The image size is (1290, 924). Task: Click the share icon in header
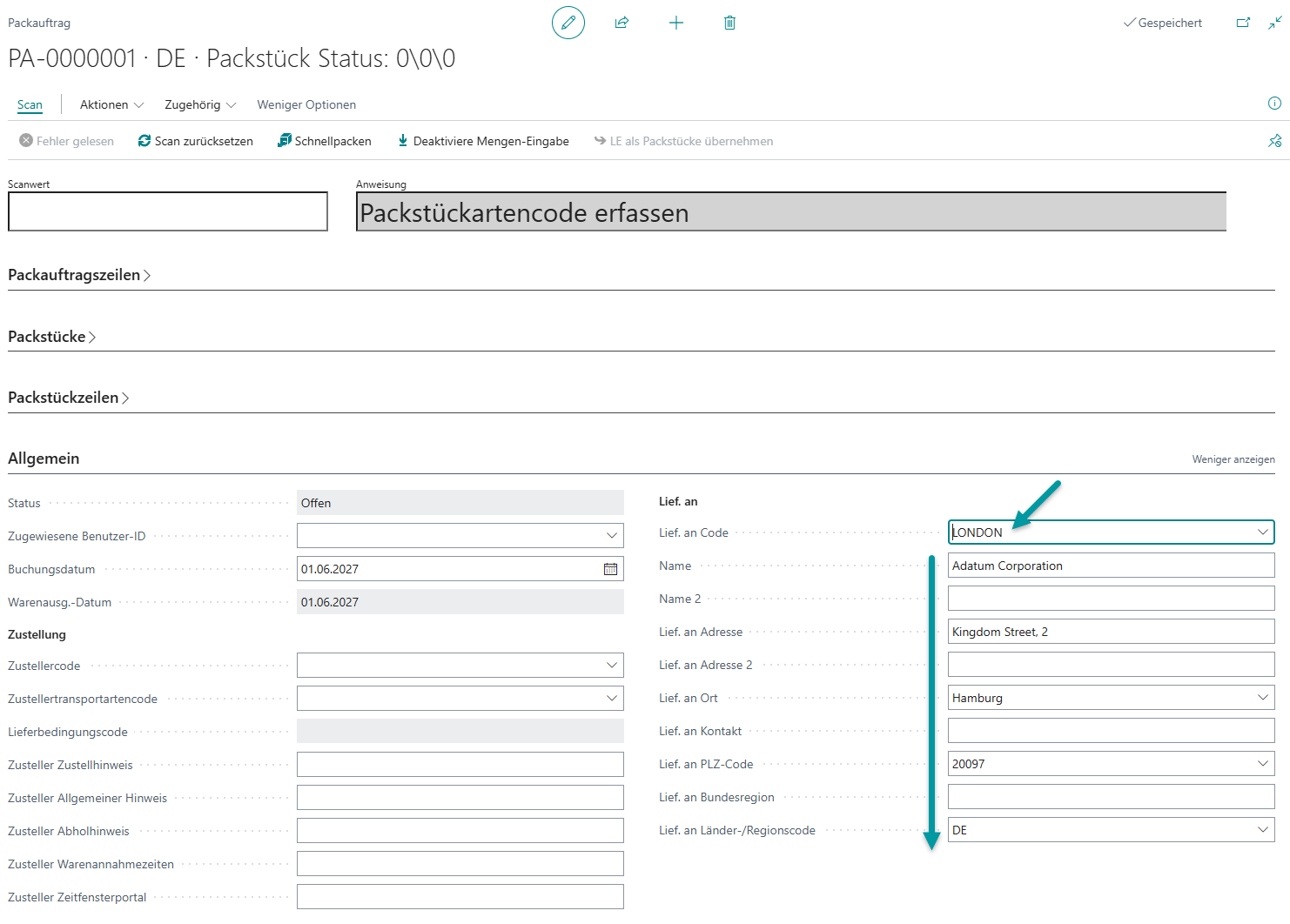coord(621,23)
